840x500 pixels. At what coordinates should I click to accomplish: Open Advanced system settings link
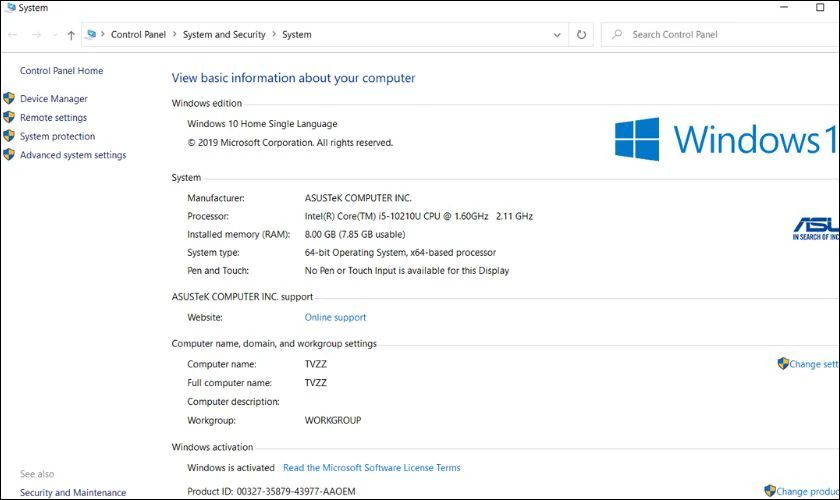[73, 155]
